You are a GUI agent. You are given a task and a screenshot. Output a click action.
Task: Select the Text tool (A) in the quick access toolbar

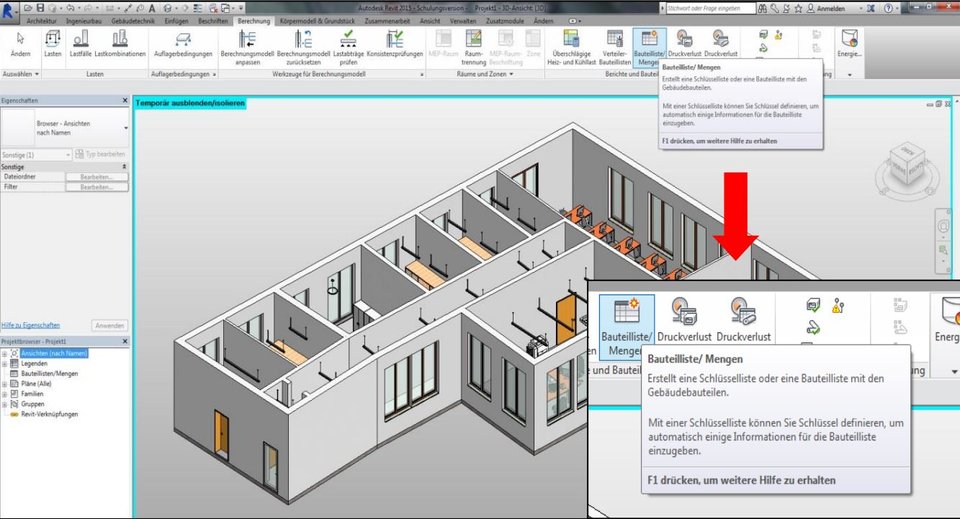tap(152, 8)
